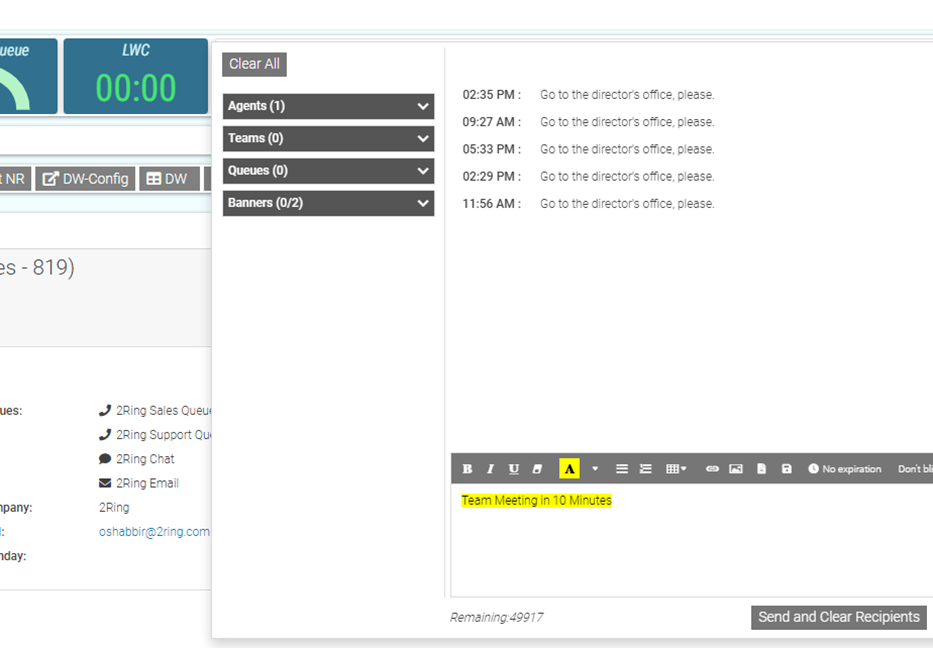
Task: Insert a hyperlink into the message
Action: click(712, 469)
